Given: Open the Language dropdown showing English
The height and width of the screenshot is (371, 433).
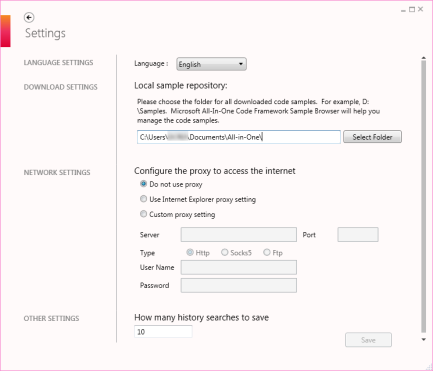Looking at the screenshot, I should pyautogui.click(x=211, y=64).
